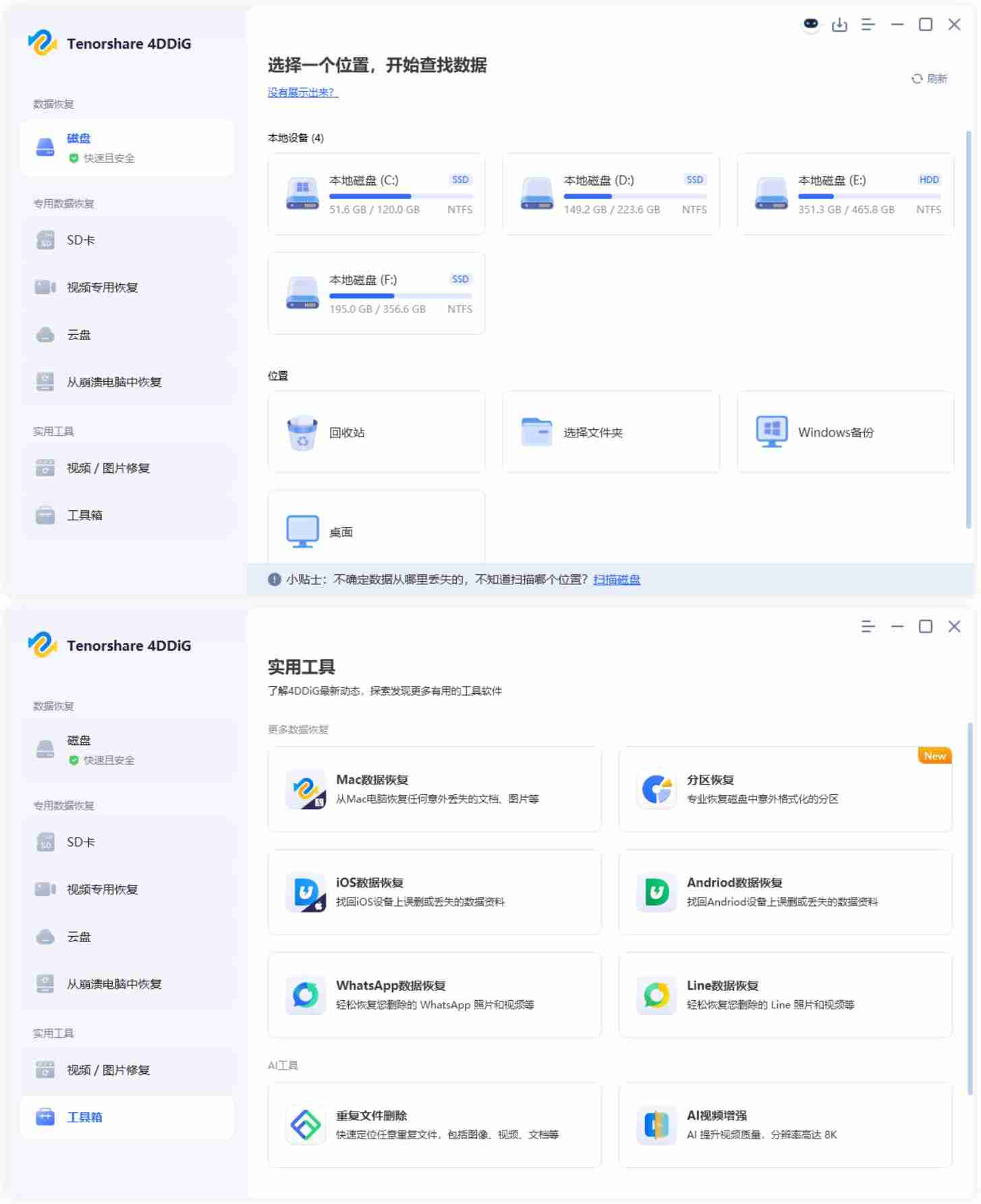Select the 桌面 desktop location
Screen dimensions: 981x1204
(376, 531)
